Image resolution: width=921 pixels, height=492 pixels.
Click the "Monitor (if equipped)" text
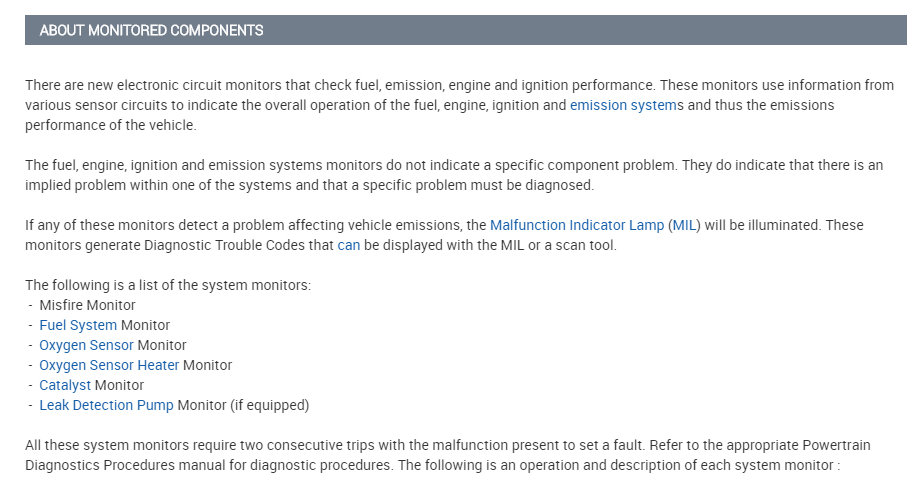coord(243,405)
